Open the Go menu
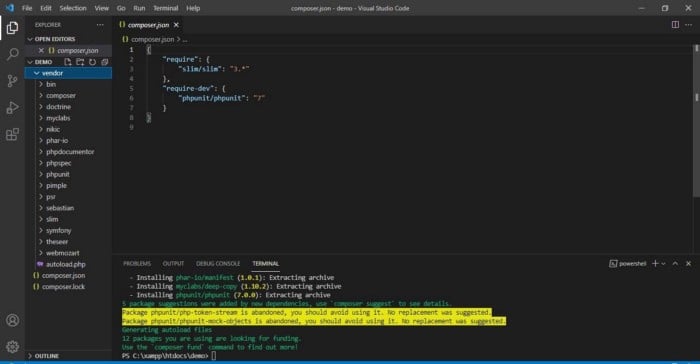 point(121,8)
